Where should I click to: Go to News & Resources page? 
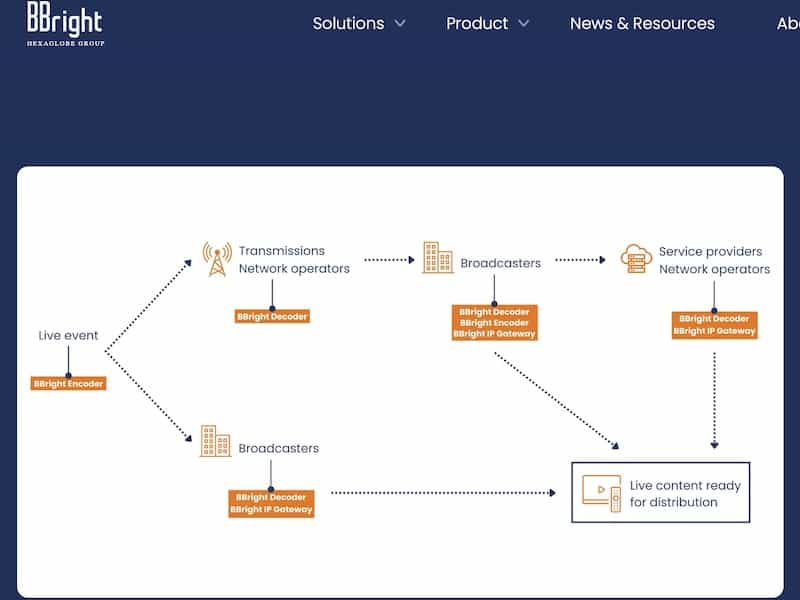click(642, 24)
